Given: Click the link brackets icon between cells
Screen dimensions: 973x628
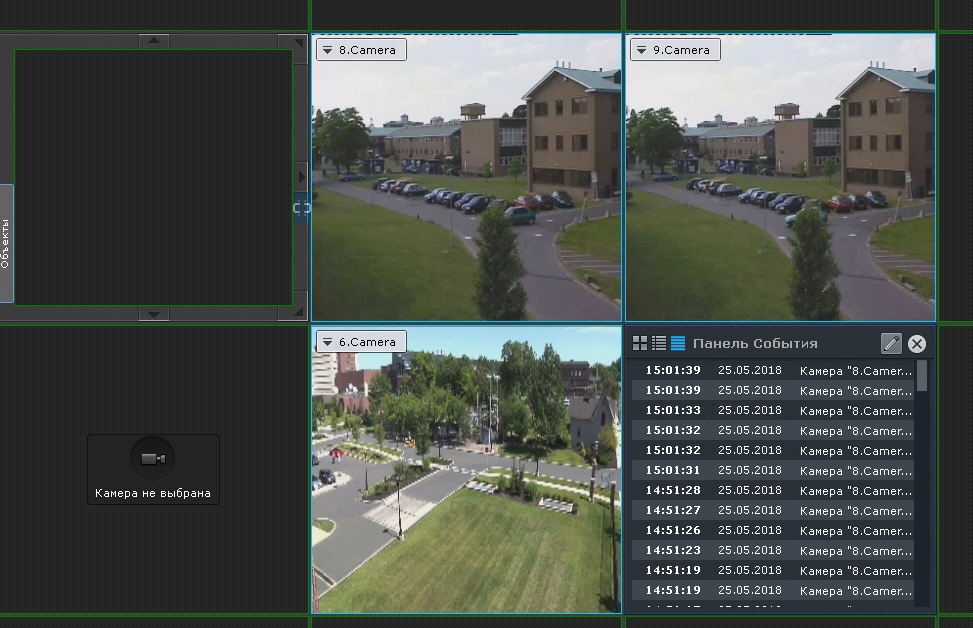Looking at the screenshot, I should 302,208.
